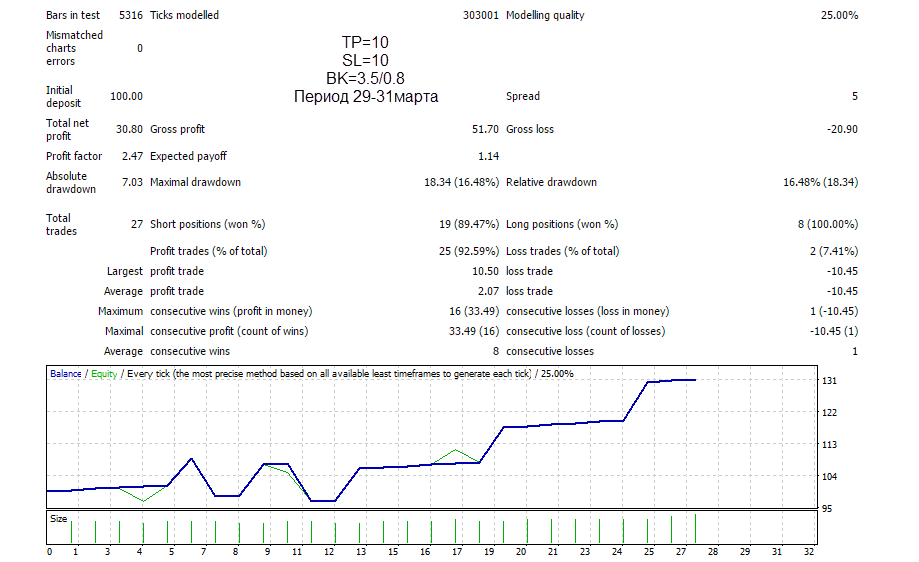Click the X axis label 32
Viewport: 919px width, 562px height.
pyautogui.click(x=809, y=551)
